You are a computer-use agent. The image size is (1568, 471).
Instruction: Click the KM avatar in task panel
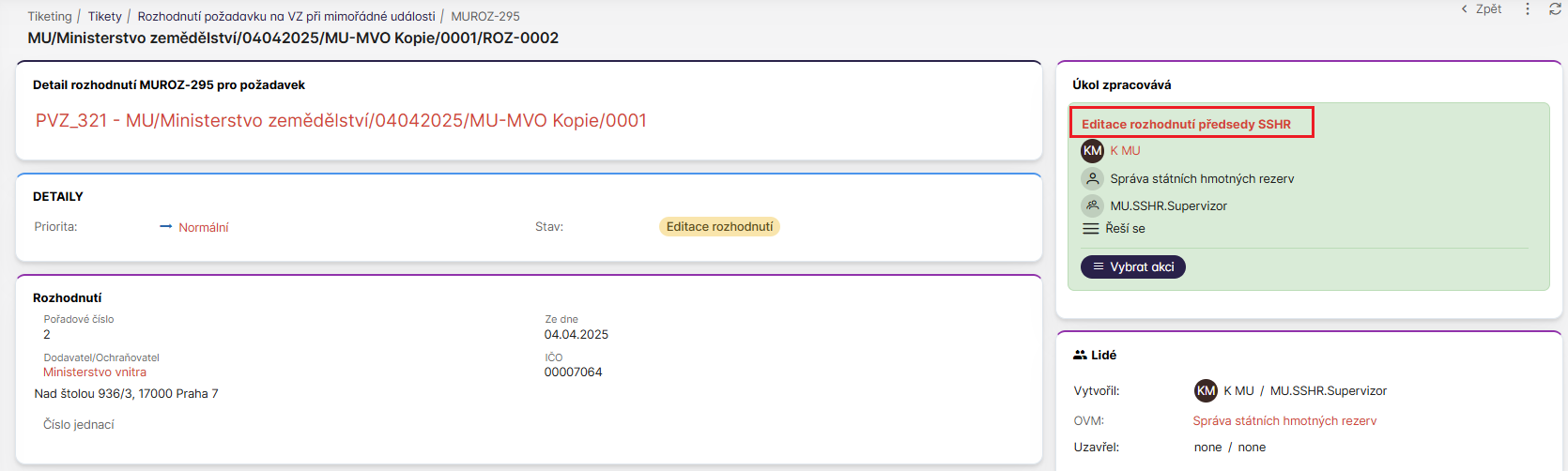click(1092, 150)
